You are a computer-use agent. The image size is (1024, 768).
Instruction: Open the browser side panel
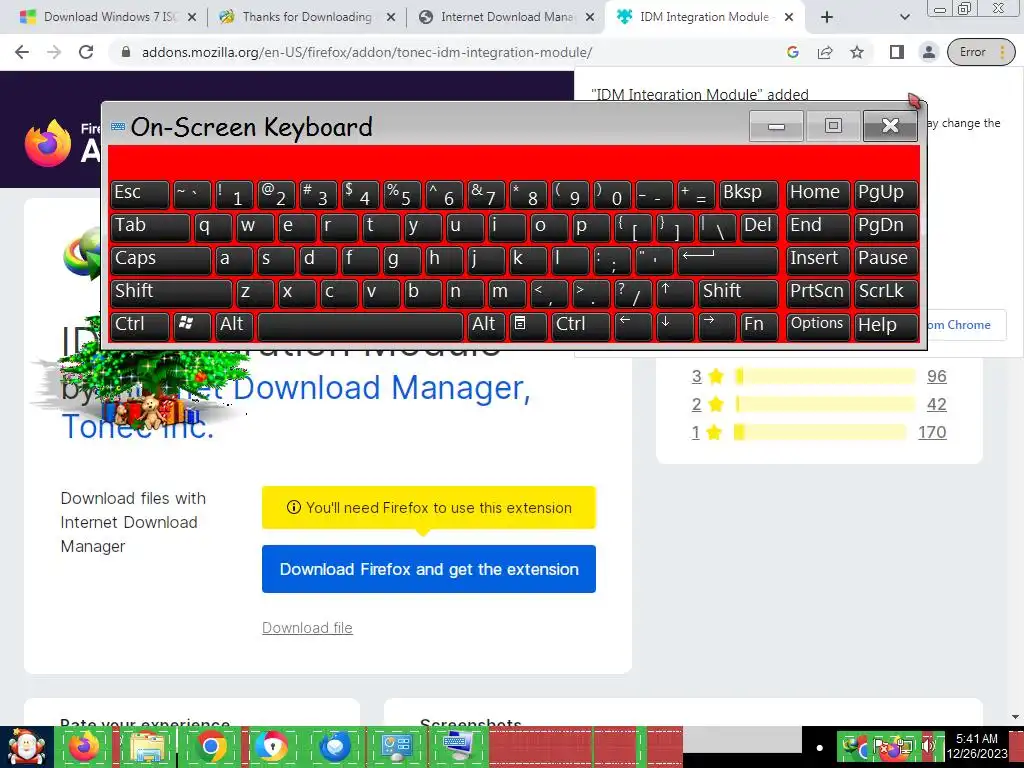897,52
